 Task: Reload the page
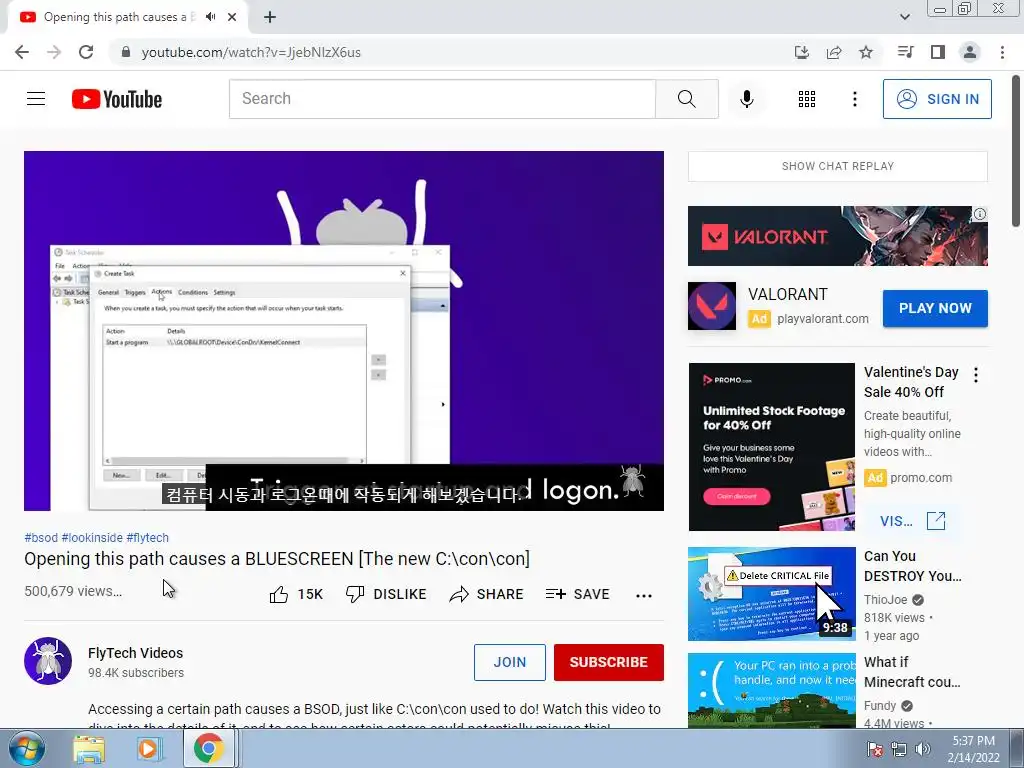(x=86, y=52)
